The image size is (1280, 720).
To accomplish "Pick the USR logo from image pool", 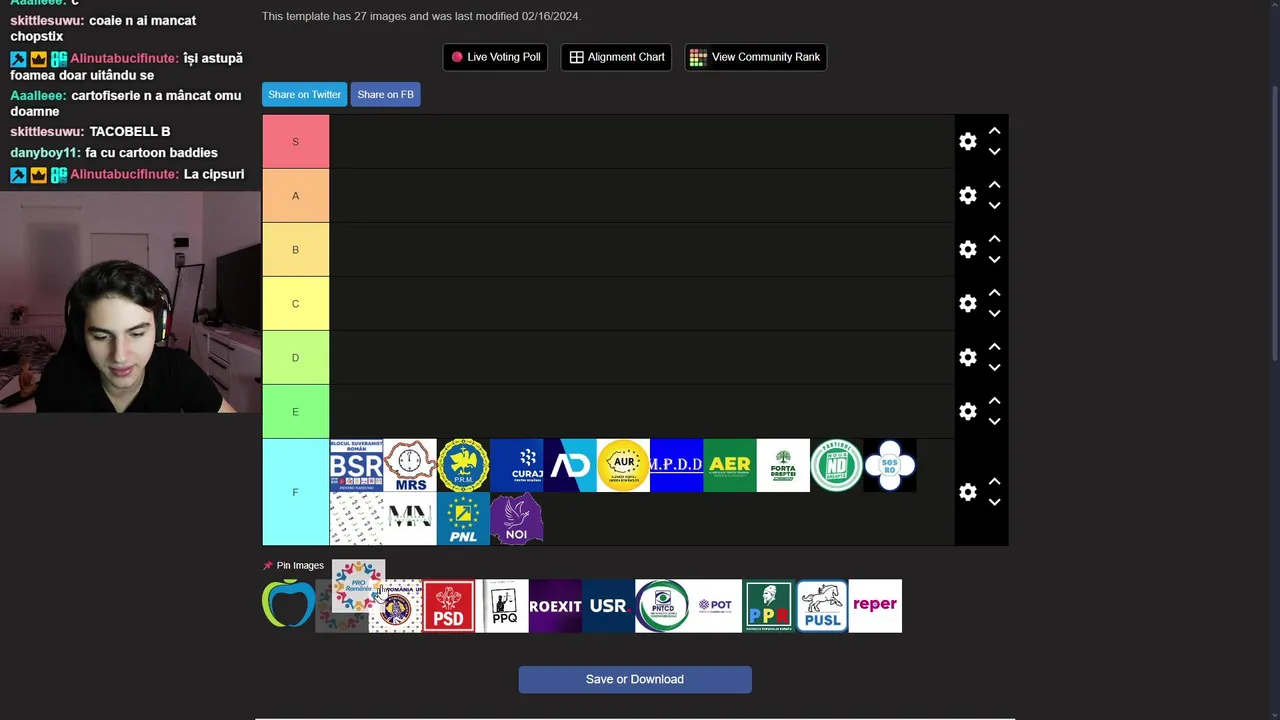I will 608,606.
